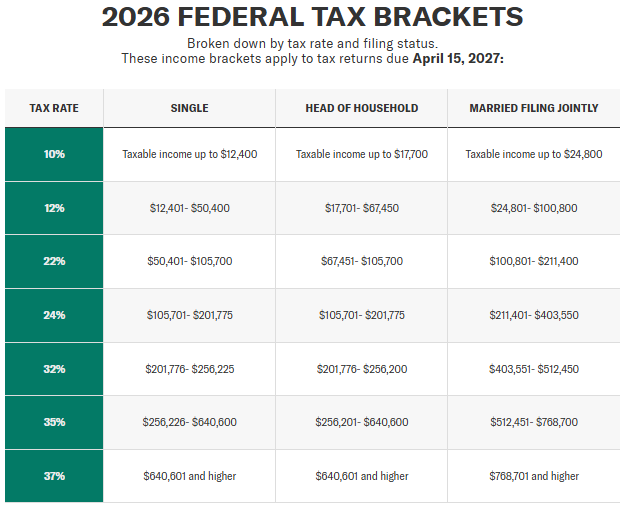
Task: Select the Married Filing Jointly column header
Action: 534,108
